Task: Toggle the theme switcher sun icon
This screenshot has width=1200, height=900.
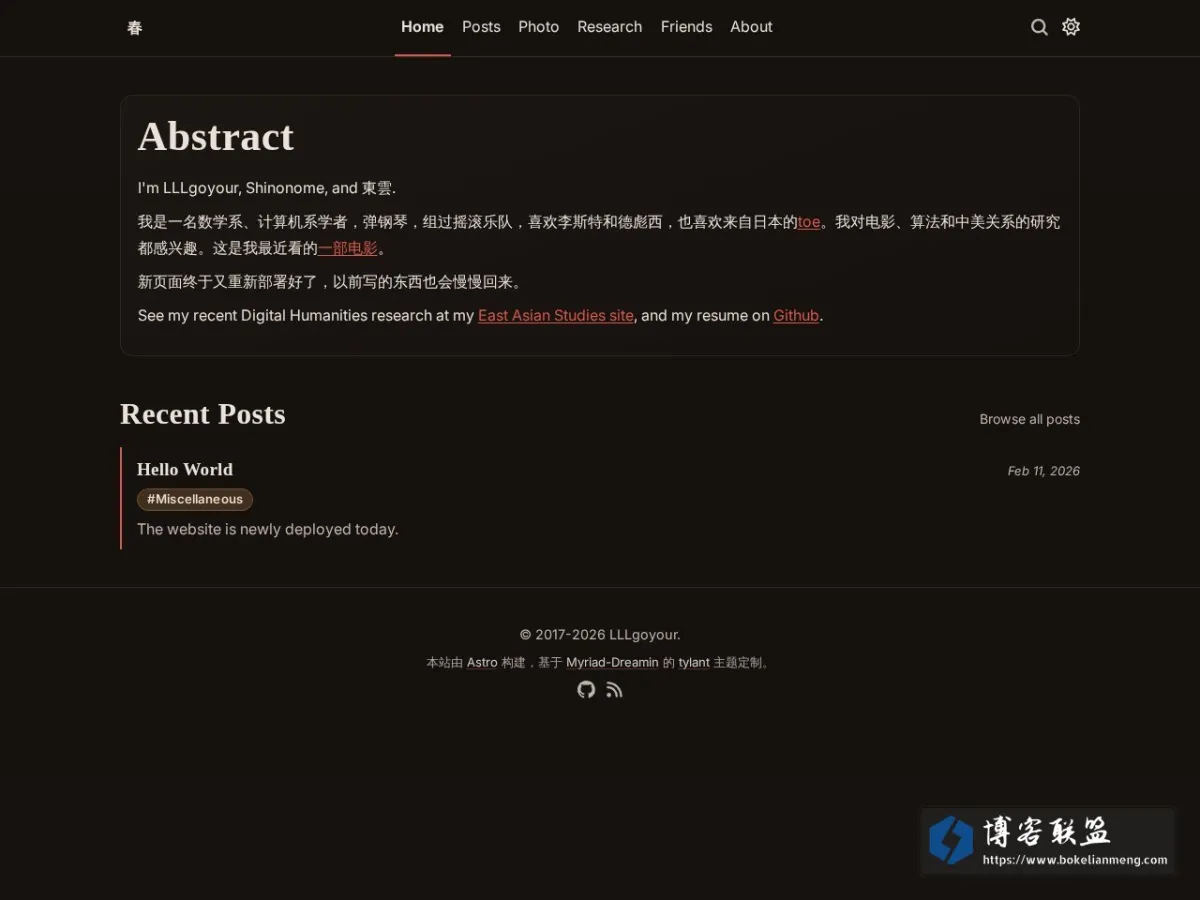Action: coord(1071,27)
